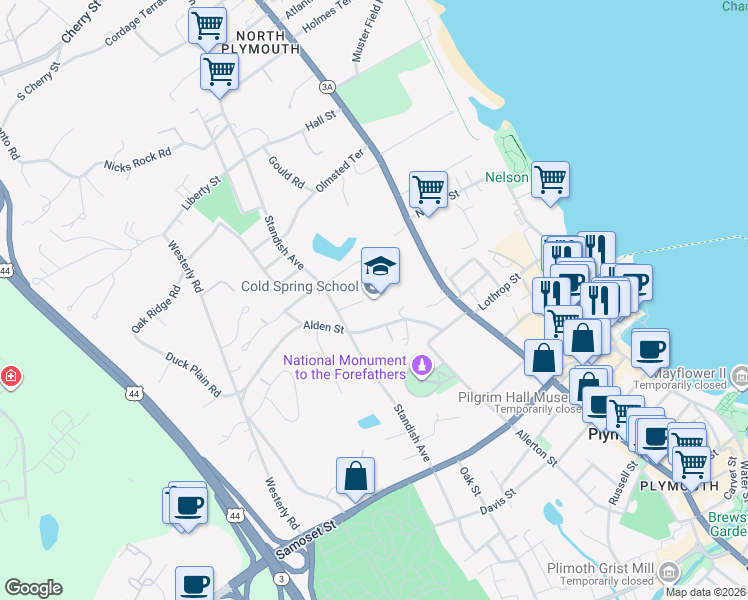748x600 pixels.
Task: Click the Allerton St label
Action: coord(536,448)
